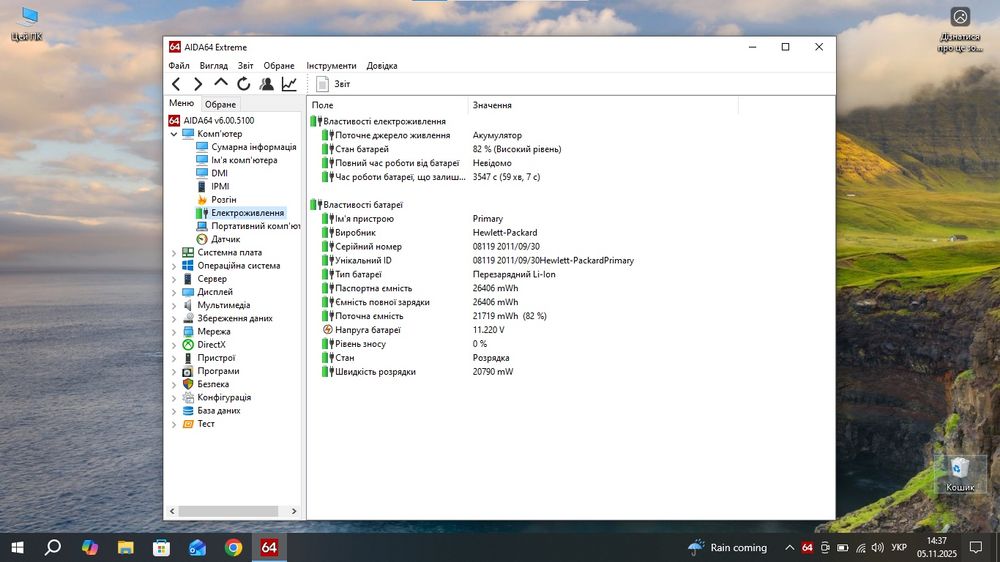Screen dimensions: 1000x562
Task: Click the tree's horizontal scrollbar thumb
Action: [228, 511]
